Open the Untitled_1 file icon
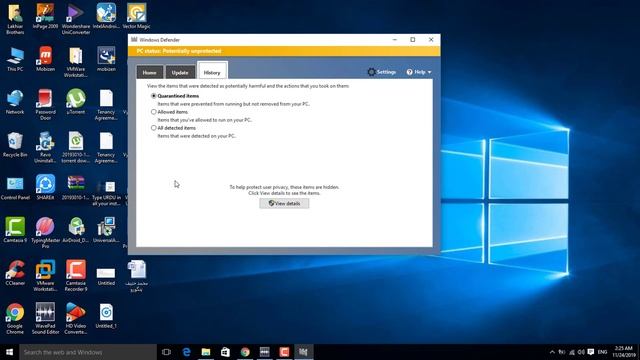The height and width of the screenshot is (360, 640). pyautogui.click(x=106, y=316)
